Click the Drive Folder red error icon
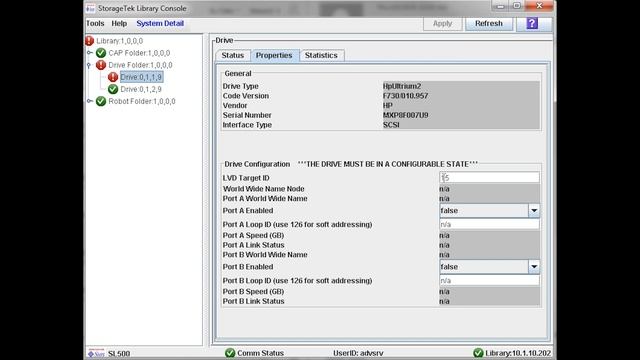 [101, 65]
